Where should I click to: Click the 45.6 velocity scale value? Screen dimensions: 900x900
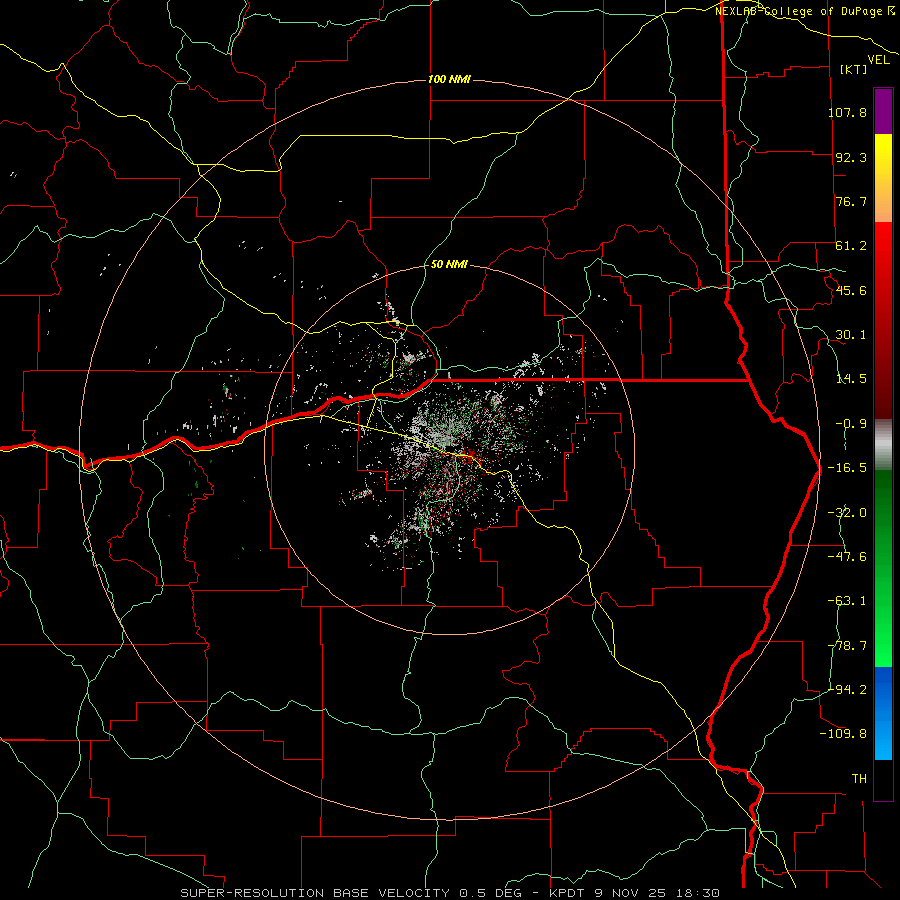(851, 290)
